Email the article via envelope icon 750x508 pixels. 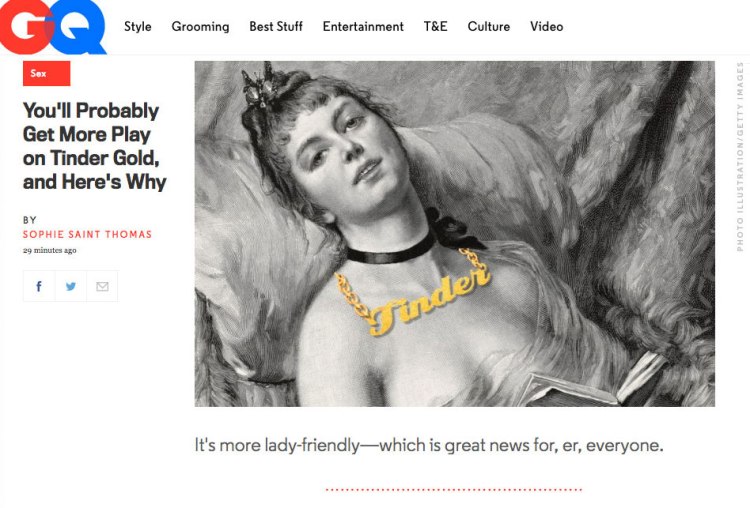point(102,286)
